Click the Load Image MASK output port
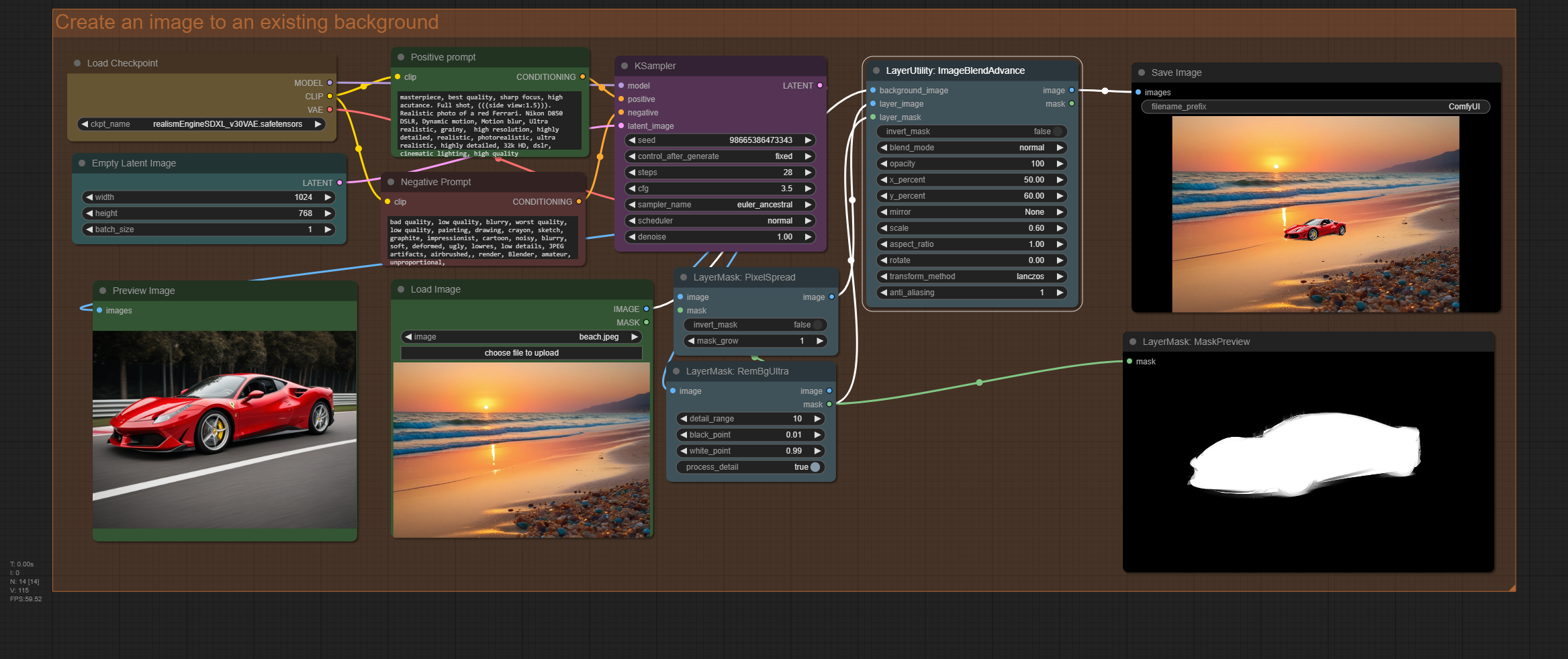Image resolution: width=1568 pixels, height=659 pixels. [x=647, y=323]
